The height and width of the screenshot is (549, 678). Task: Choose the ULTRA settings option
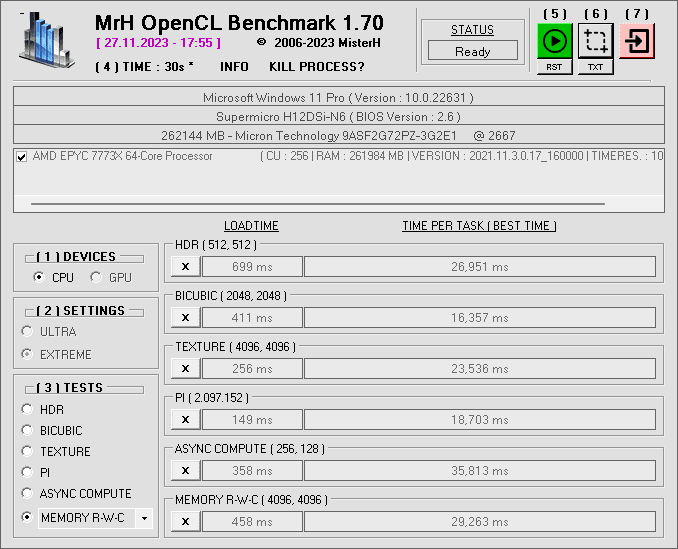tap(27, 332)
